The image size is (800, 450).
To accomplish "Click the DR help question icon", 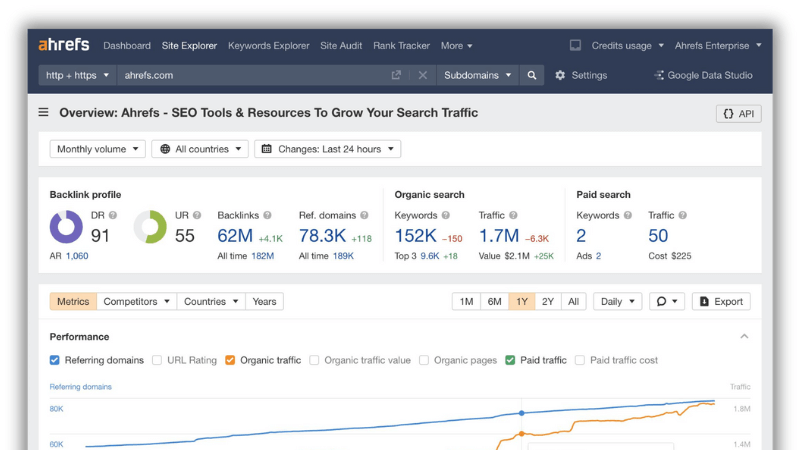I will pyautogui.click(x=113, y=215).
